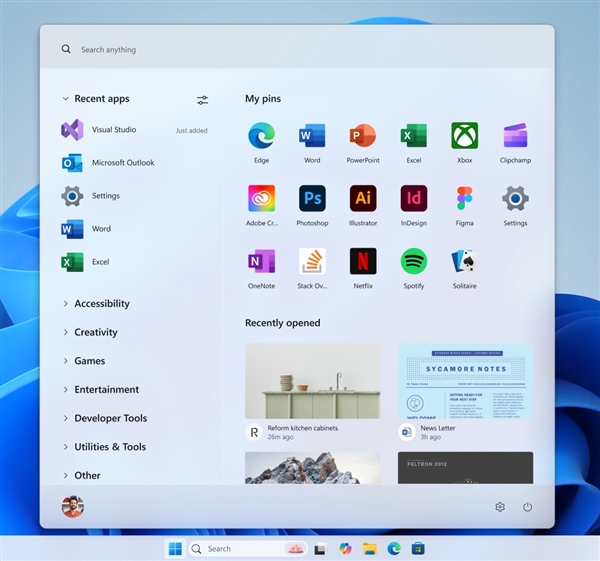Launch the Figma app icon

click(464, 198)
